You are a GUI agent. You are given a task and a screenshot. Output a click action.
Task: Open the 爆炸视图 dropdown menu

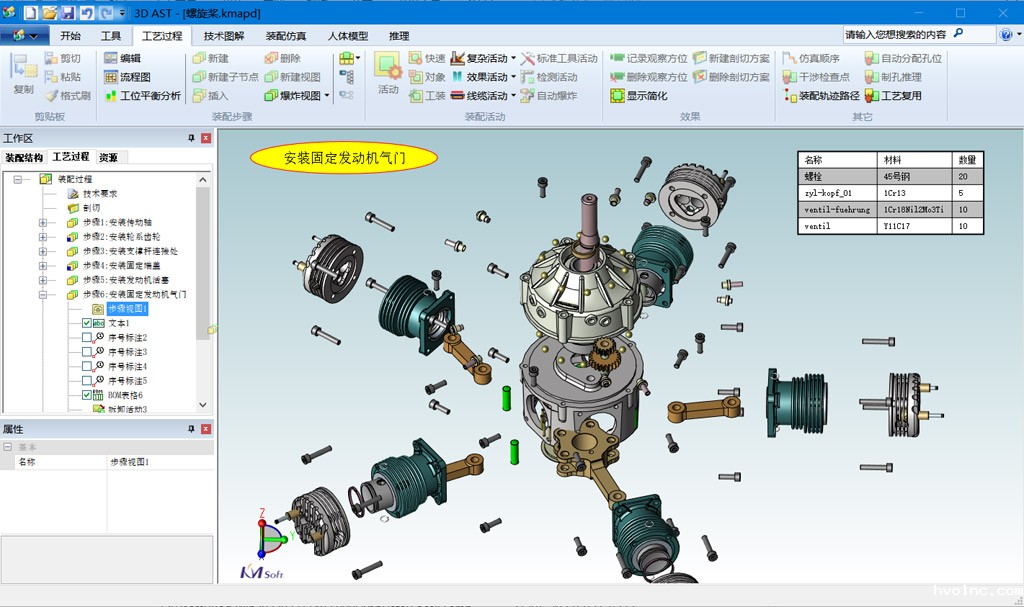tap(325, 96)
